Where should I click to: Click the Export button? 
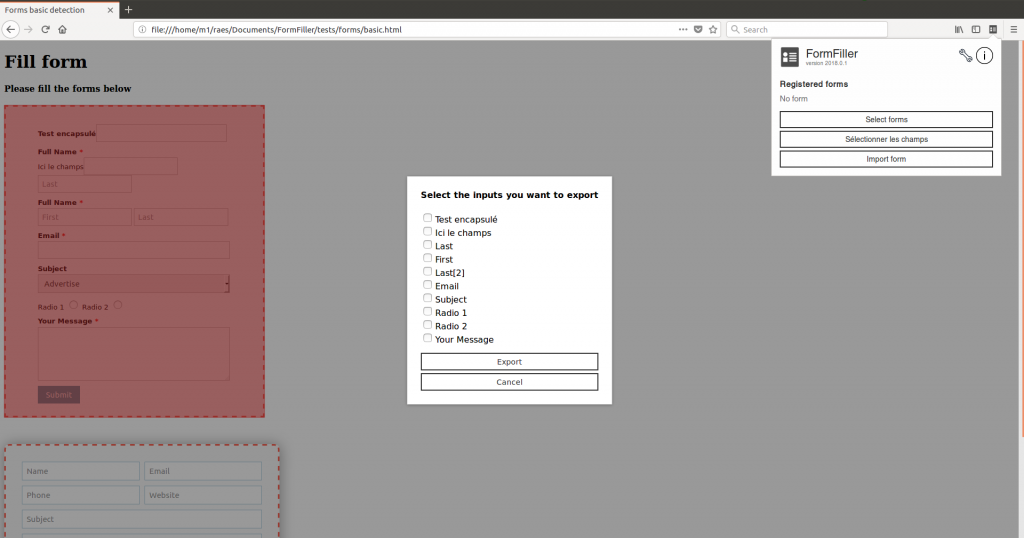[x=509, y=362]
